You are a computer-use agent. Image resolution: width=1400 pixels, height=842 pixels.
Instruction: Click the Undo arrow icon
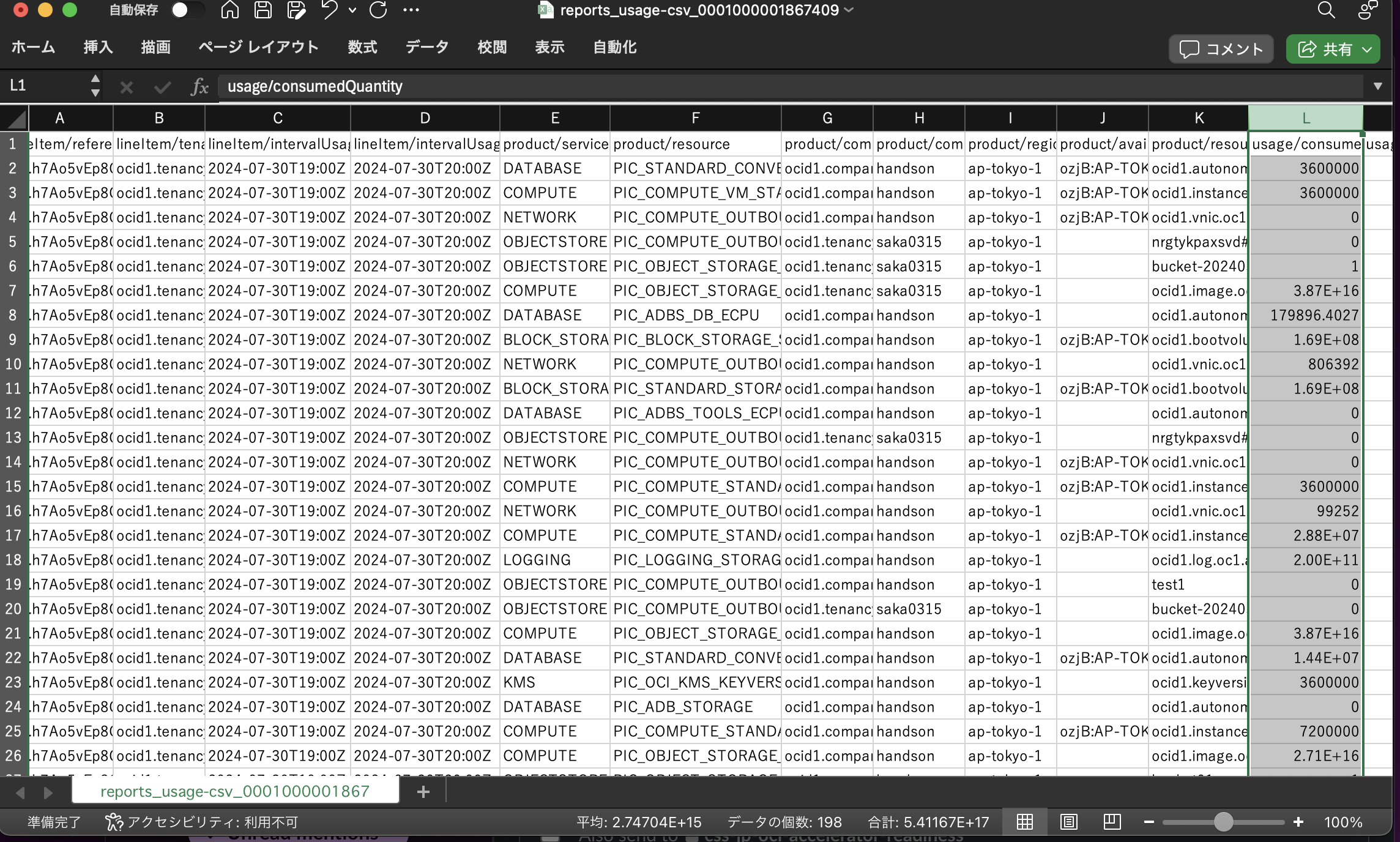[x=329, y=10]
